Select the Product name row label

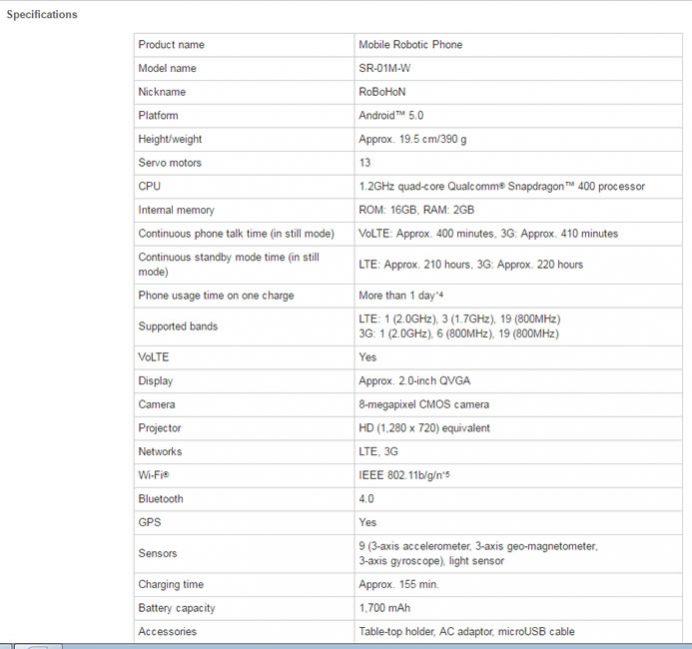click(171, 45)
